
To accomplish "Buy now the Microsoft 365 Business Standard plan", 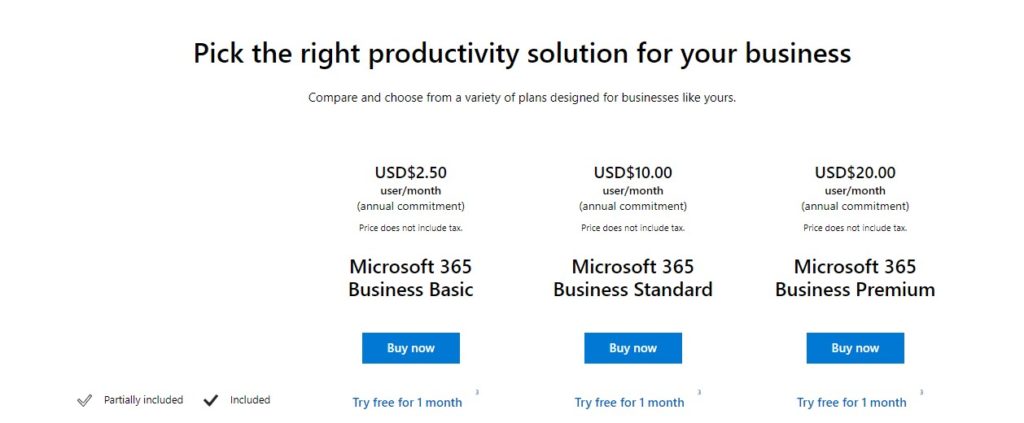I will click(633, 348).
